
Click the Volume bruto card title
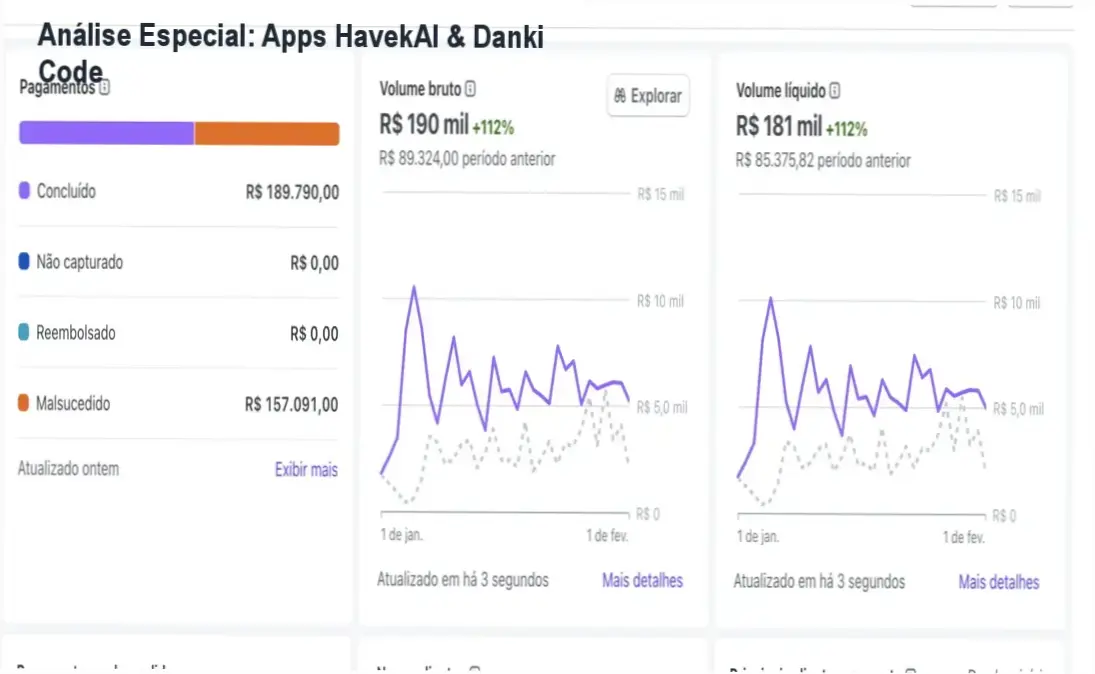point(420,89)
